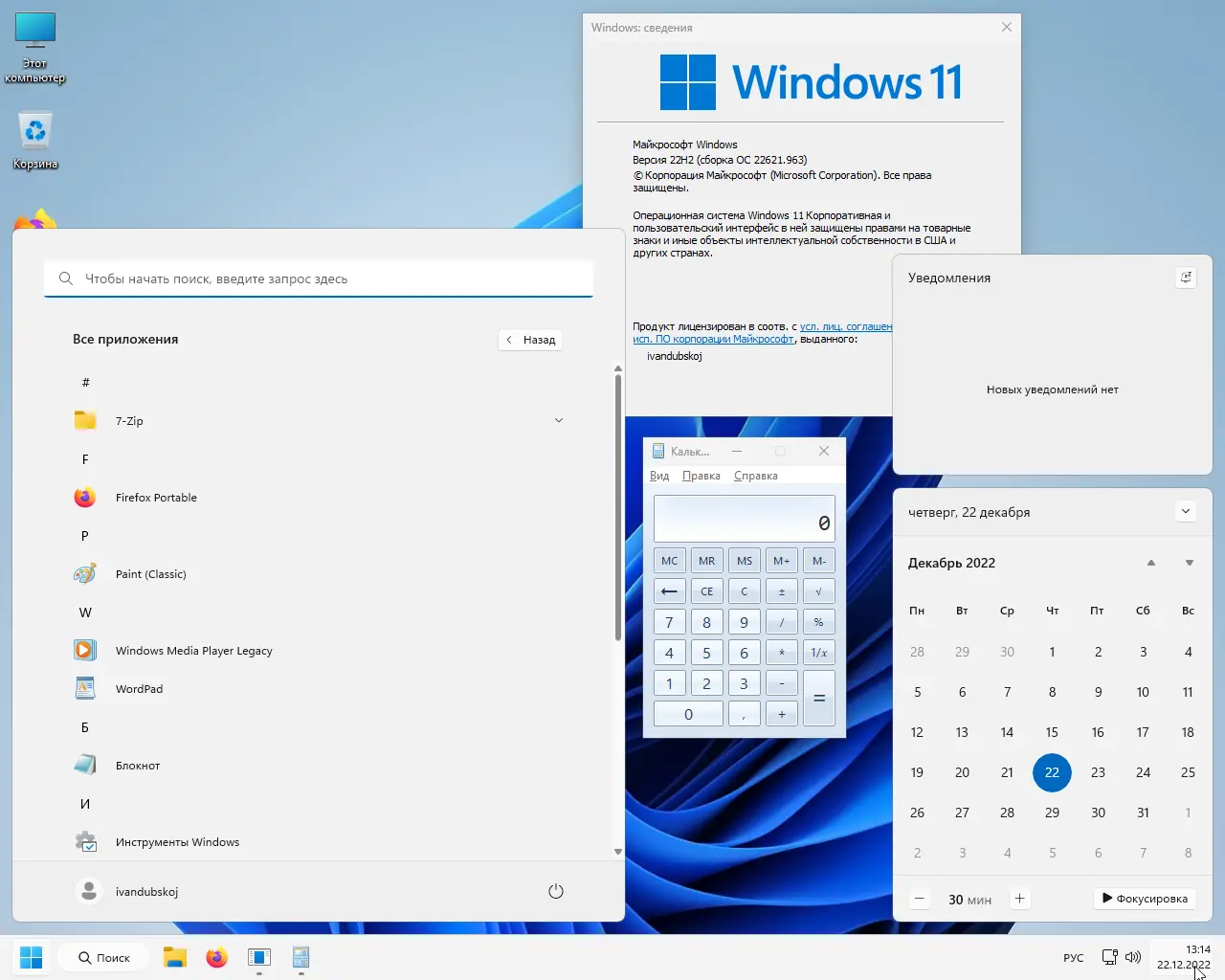Open Инструменты Windows from the app list
Screen dimensions: 1225x980
176,841
